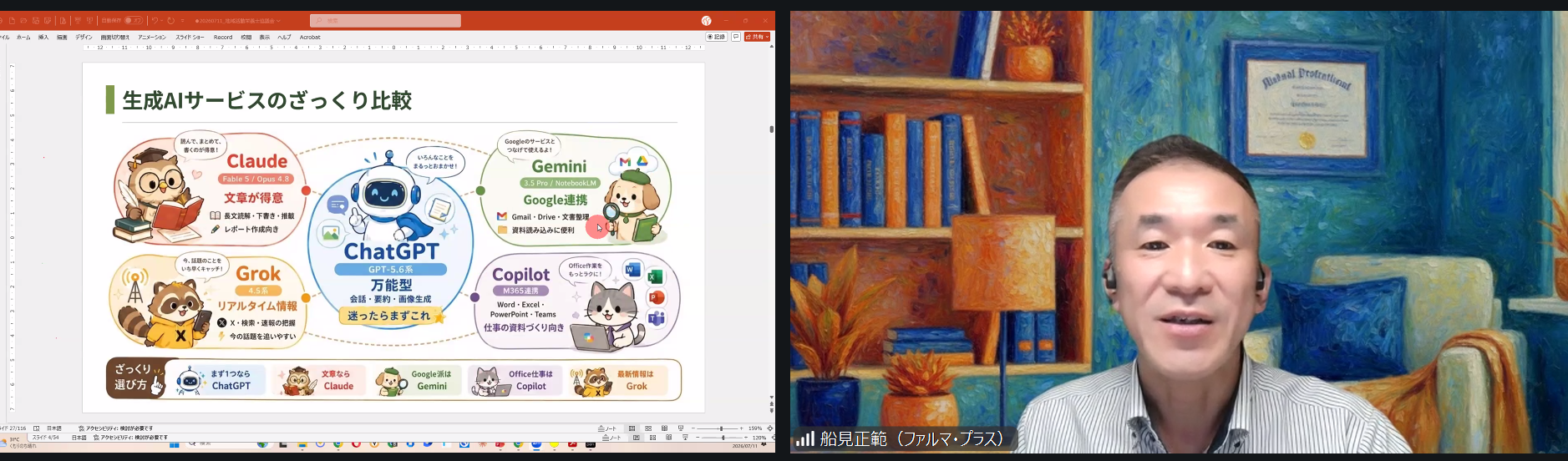The width and height of the screenshot is (1568, 461).
Task: Switch to Reading view in lower status bar
Action: click(668, 438)
